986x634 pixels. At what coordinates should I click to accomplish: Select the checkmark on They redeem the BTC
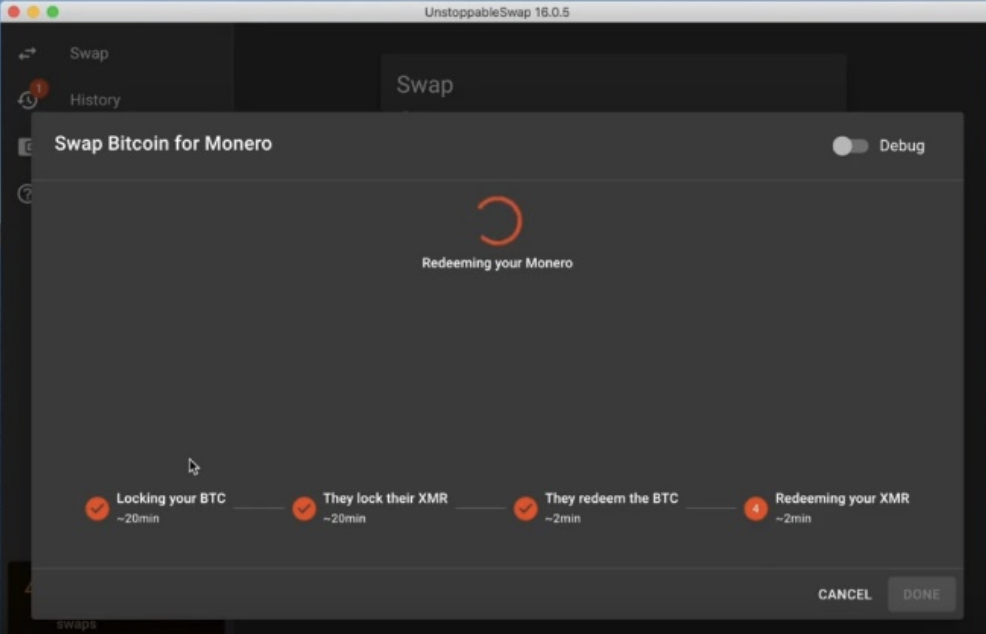pyautogui.click(x=526, y=508)
